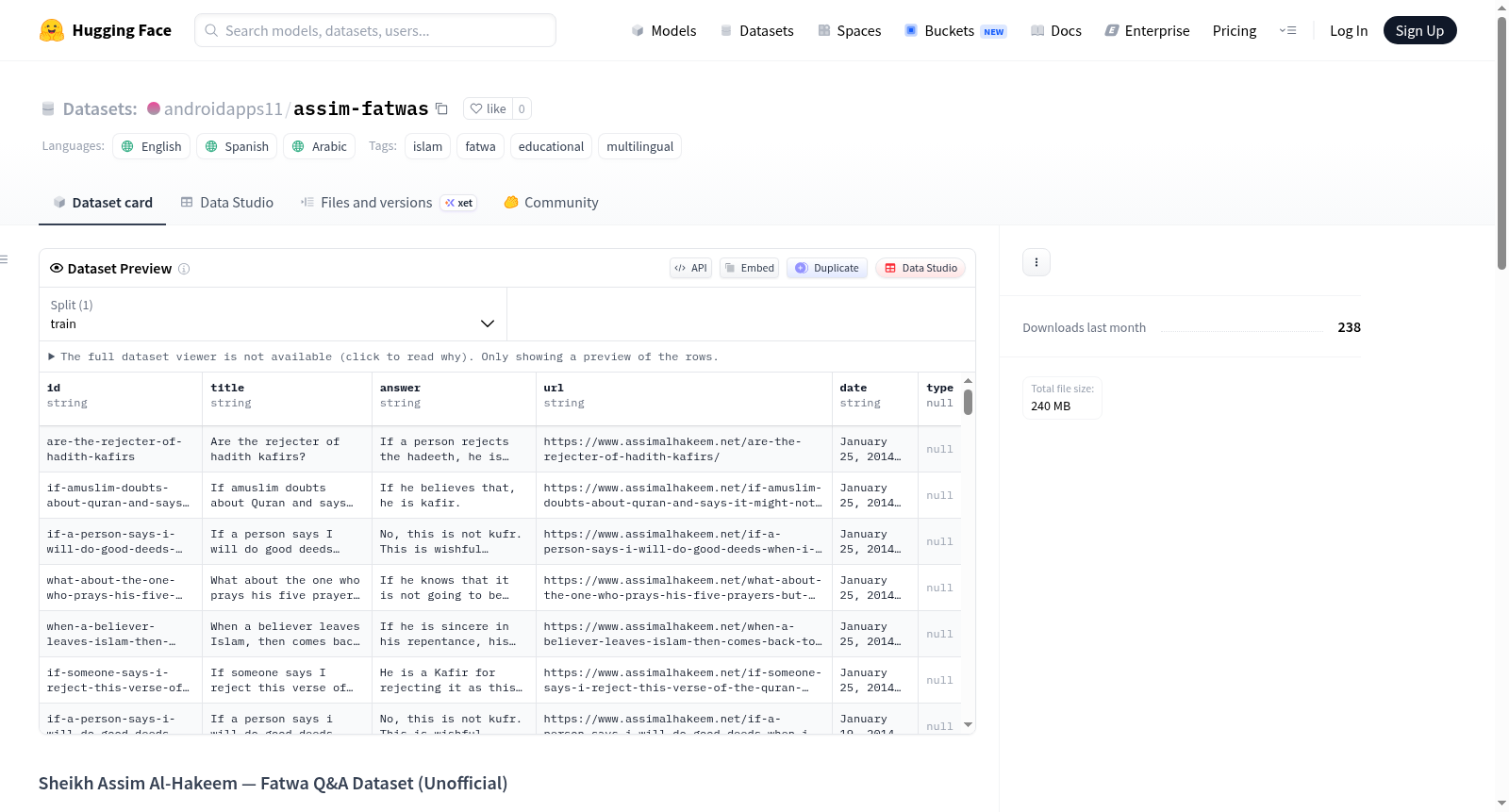Open Spaces in the top navigation
This screenshot has height=812, width=1509.
point(849,31)
